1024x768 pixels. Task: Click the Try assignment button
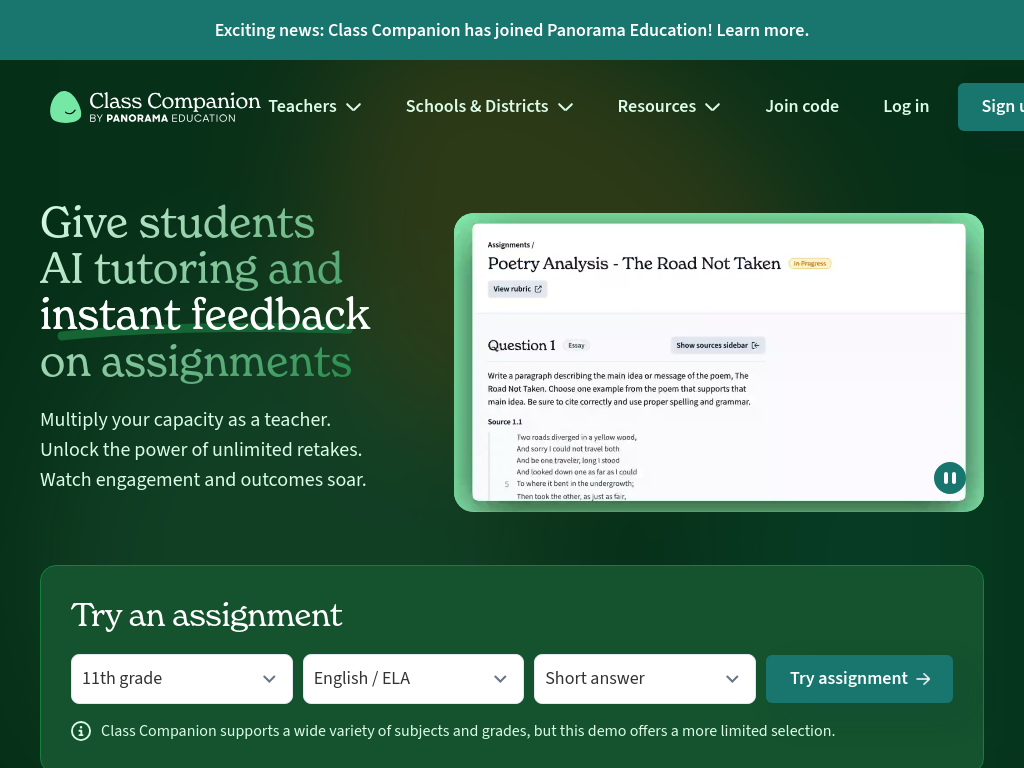[x=859, y=679]
